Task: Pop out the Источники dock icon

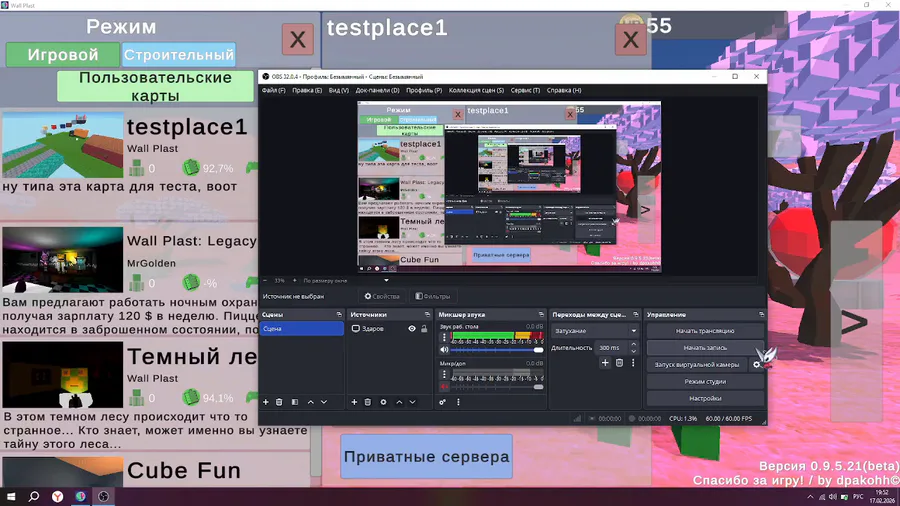Action: (x=427, y=314)
